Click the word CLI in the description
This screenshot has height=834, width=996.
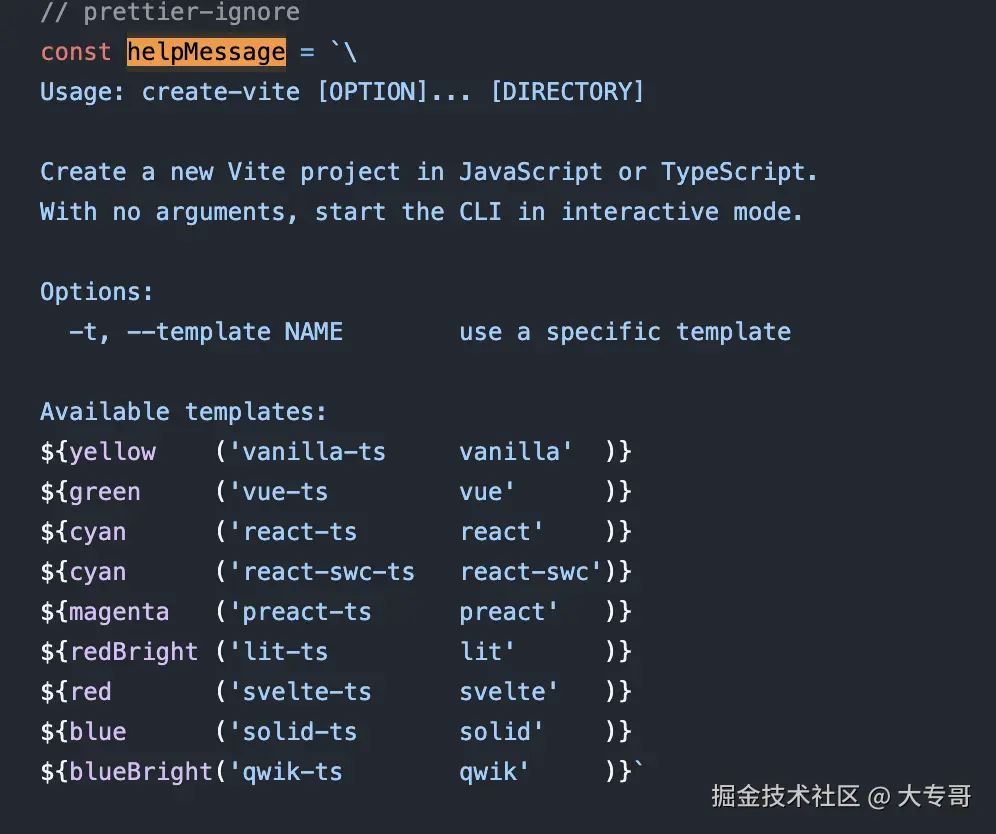point(481,212)
